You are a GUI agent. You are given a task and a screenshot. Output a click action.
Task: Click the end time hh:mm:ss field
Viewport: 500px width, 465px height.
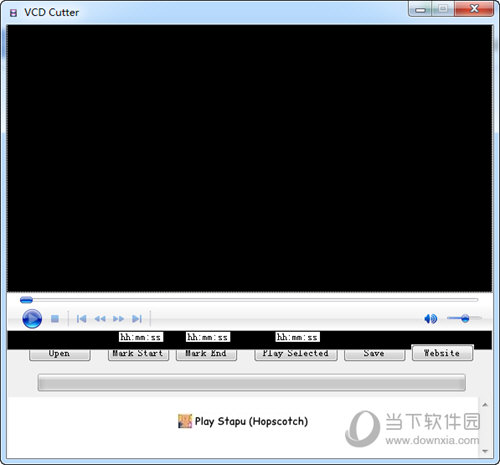click(208, 337)
